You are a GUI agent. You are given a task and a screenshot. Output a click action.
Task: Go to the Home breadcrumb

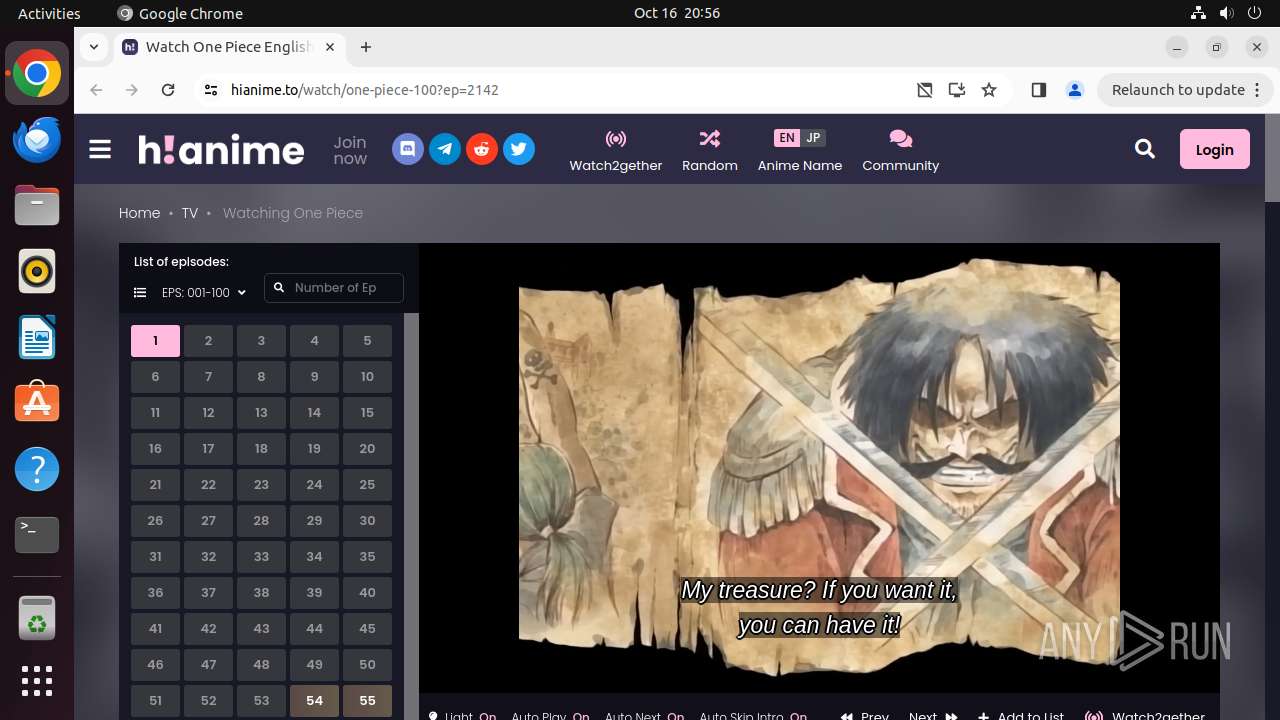click(139, 213)
